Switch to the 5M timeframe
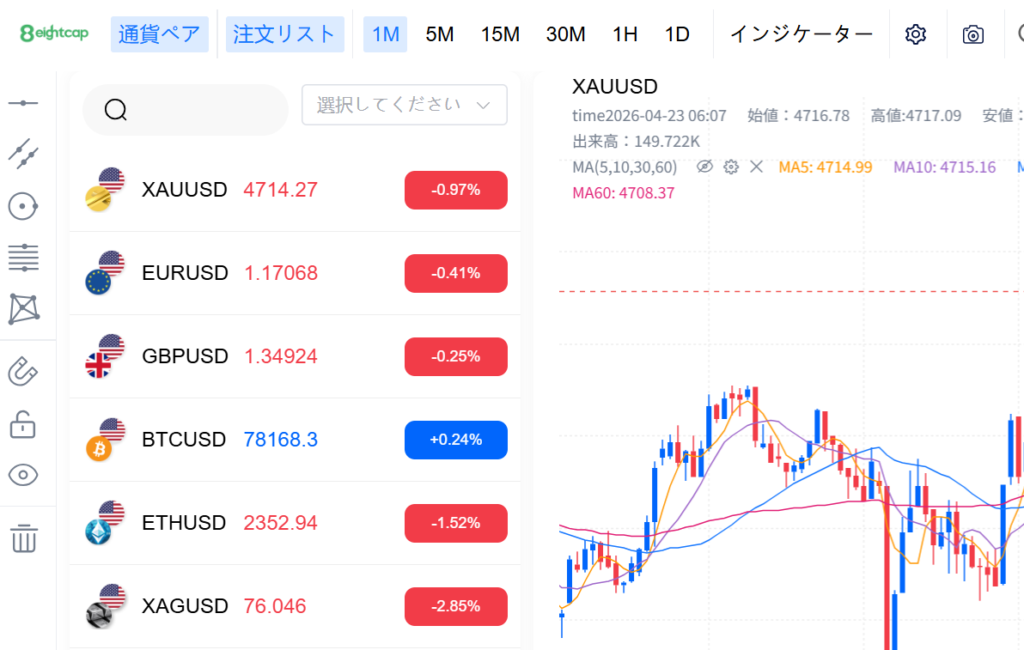This screenshot has width=1024, height=650. 439,34
